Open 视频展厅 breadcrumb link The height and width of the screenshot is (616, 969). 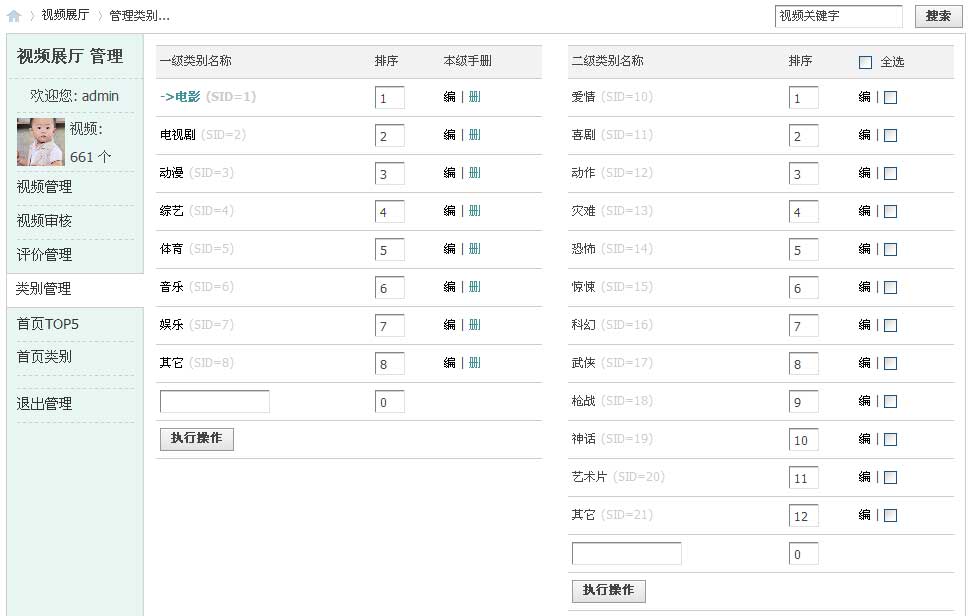[65, 15]
